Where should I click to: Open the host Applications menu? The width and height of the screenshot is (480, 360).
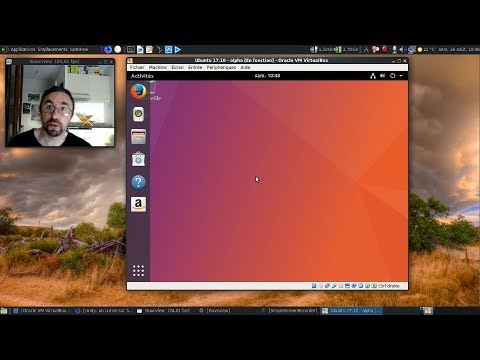pos(23,49)
